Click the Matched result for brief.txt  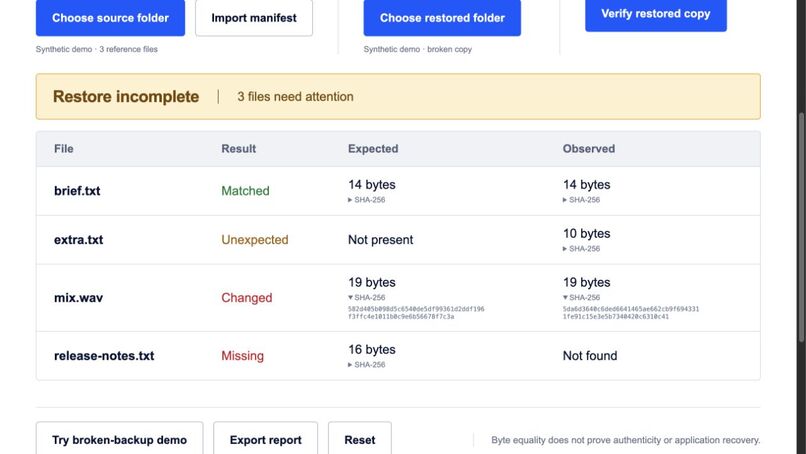(245, 191)
